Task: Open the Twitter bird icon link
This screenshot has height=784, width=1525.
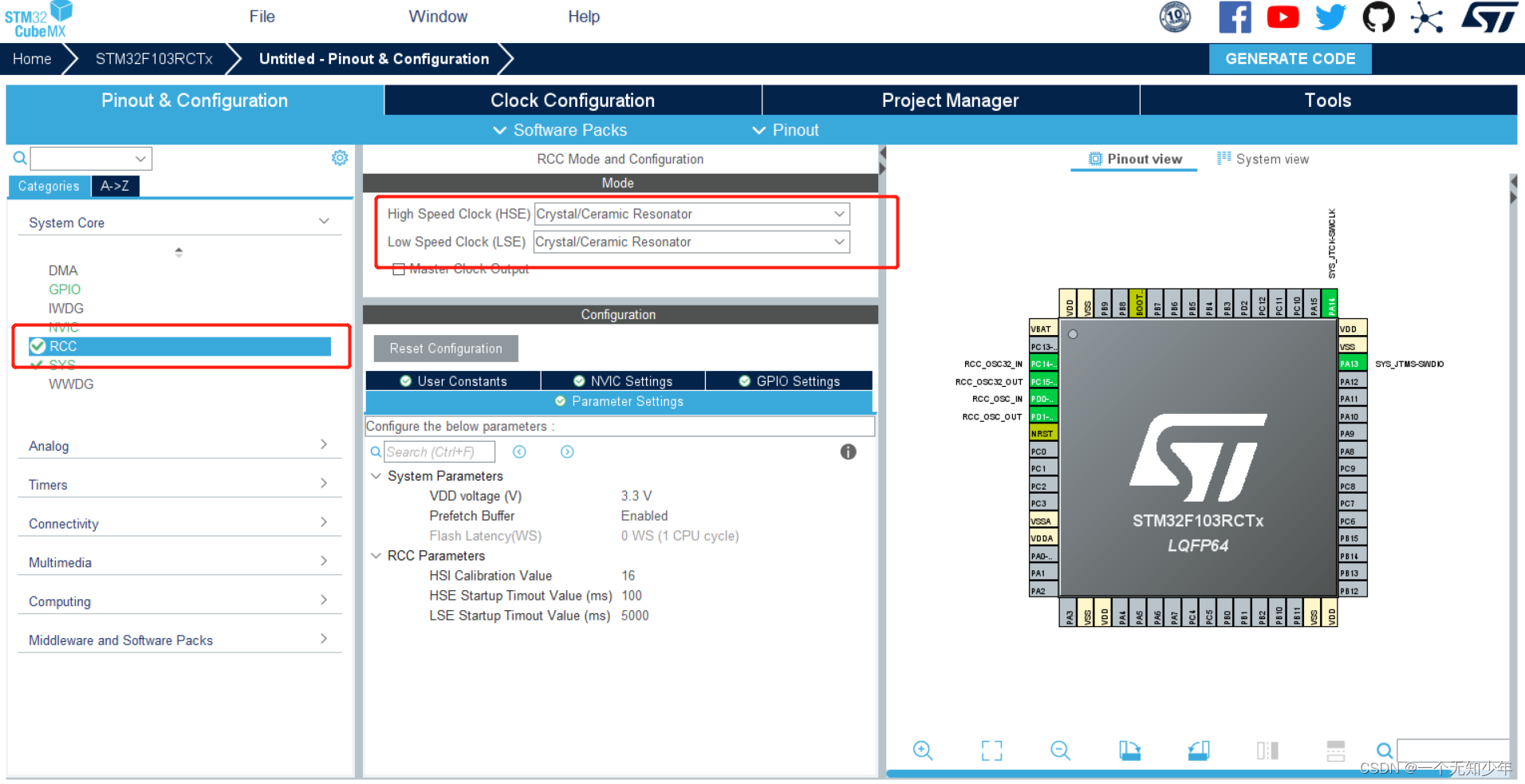Action: (1330, 17)
